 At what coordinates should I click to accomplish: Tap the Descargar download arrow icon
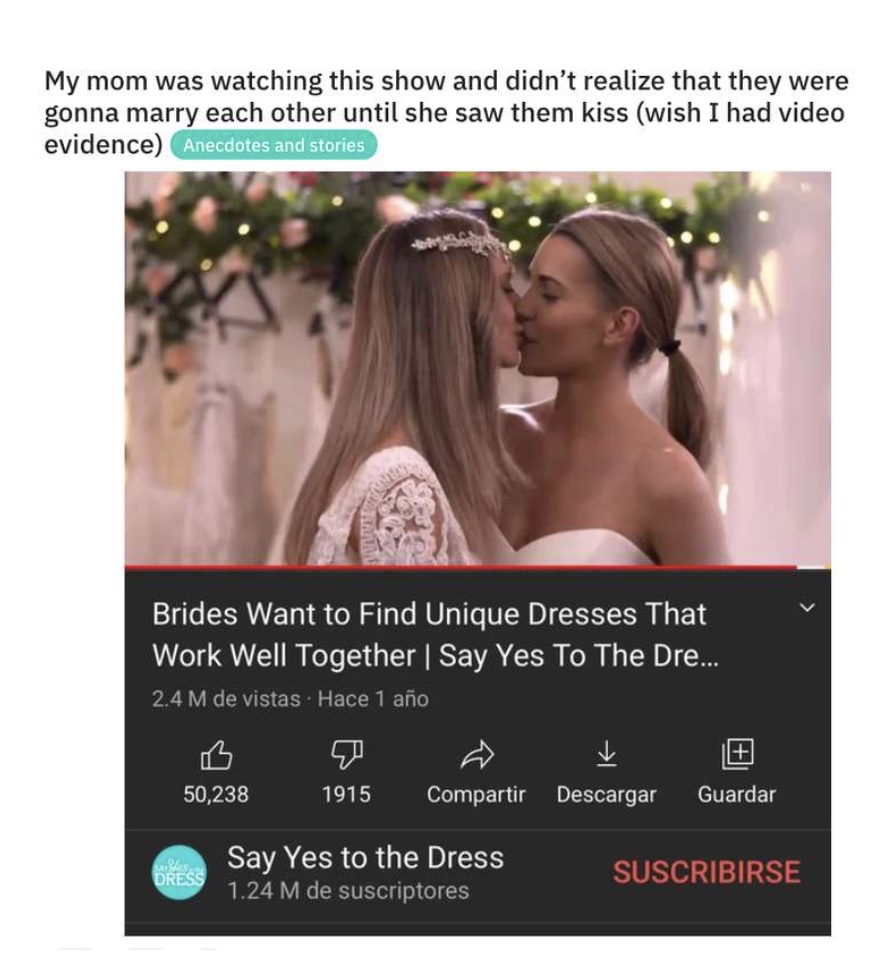[606, 755]
